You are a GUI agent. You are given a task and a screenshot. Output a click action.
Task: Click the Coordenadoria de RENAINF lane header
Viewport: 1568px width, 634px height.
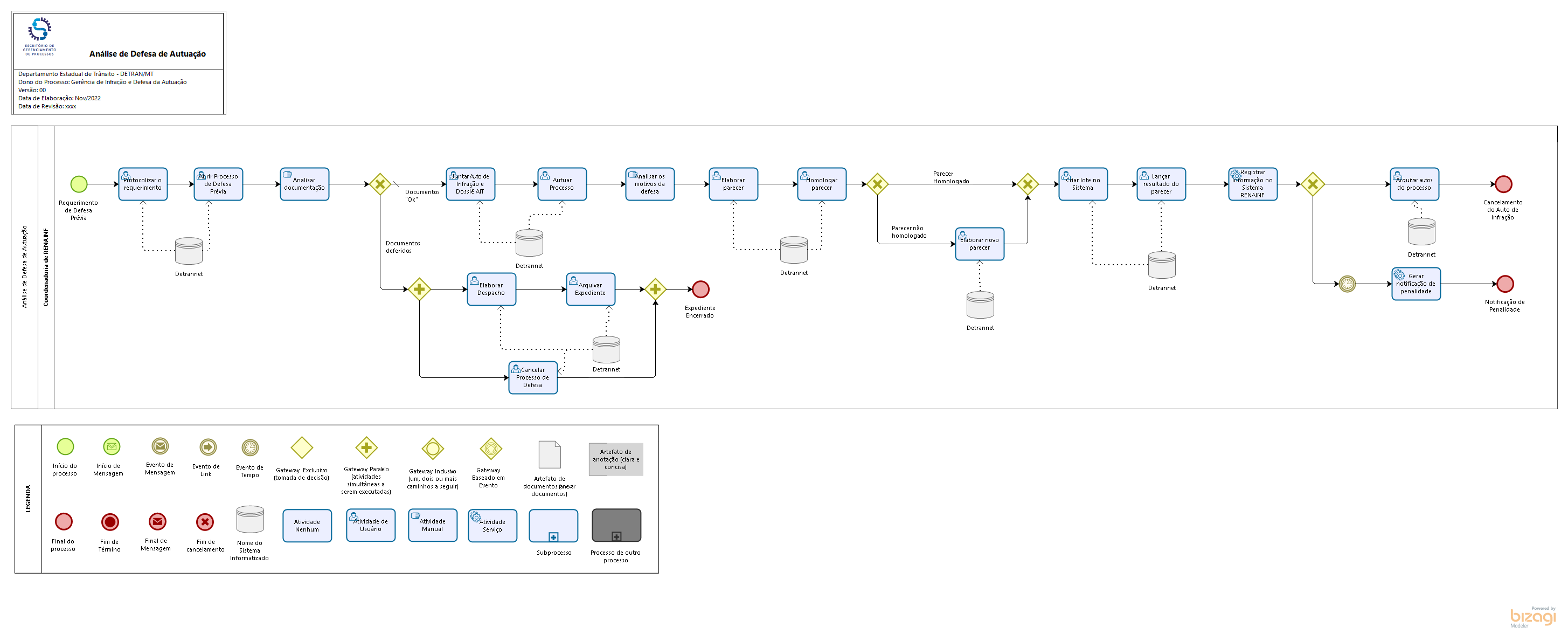46,267
